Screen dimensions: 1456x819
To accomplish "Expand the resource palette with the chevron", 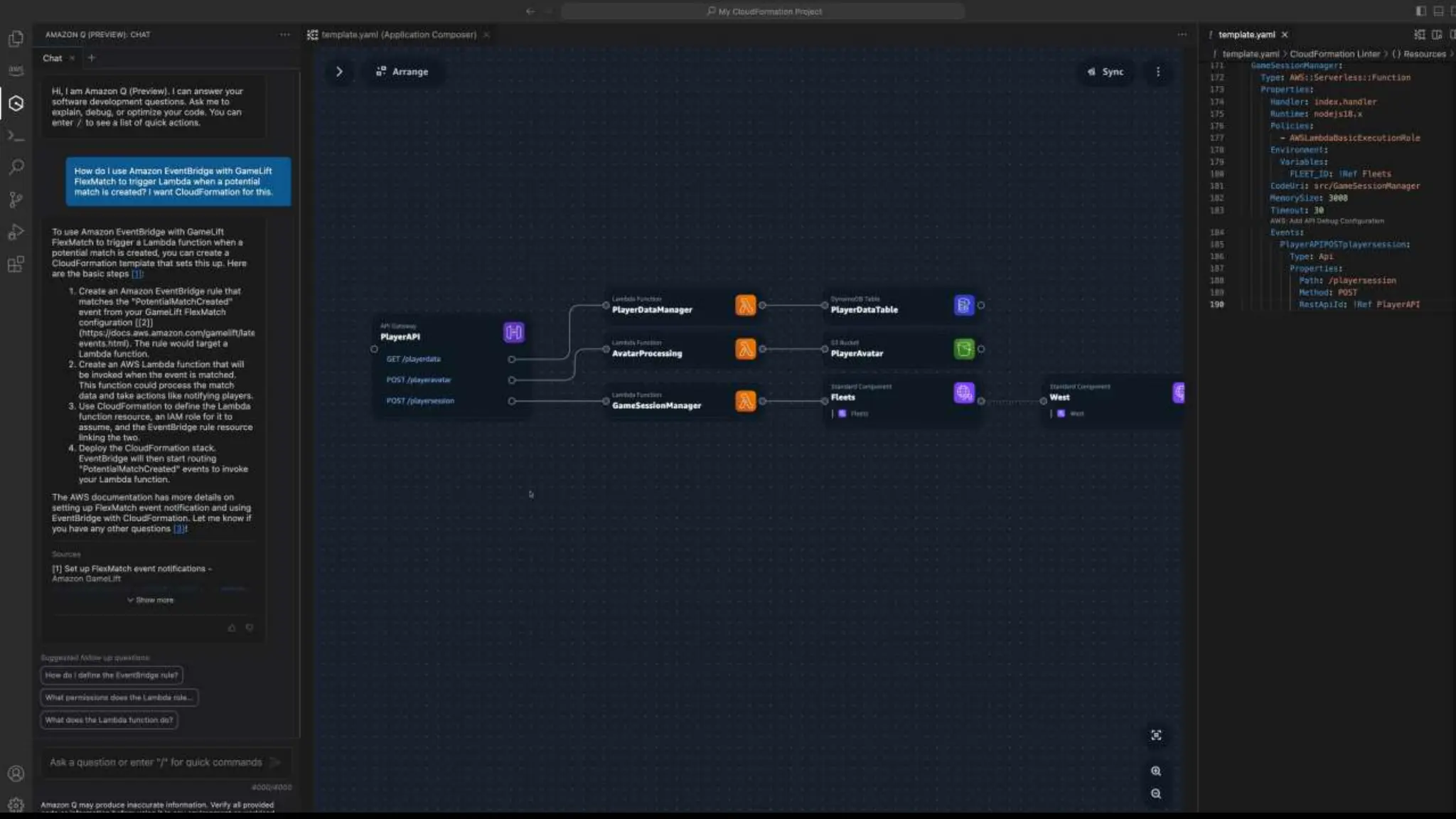I will click(339, 72).
